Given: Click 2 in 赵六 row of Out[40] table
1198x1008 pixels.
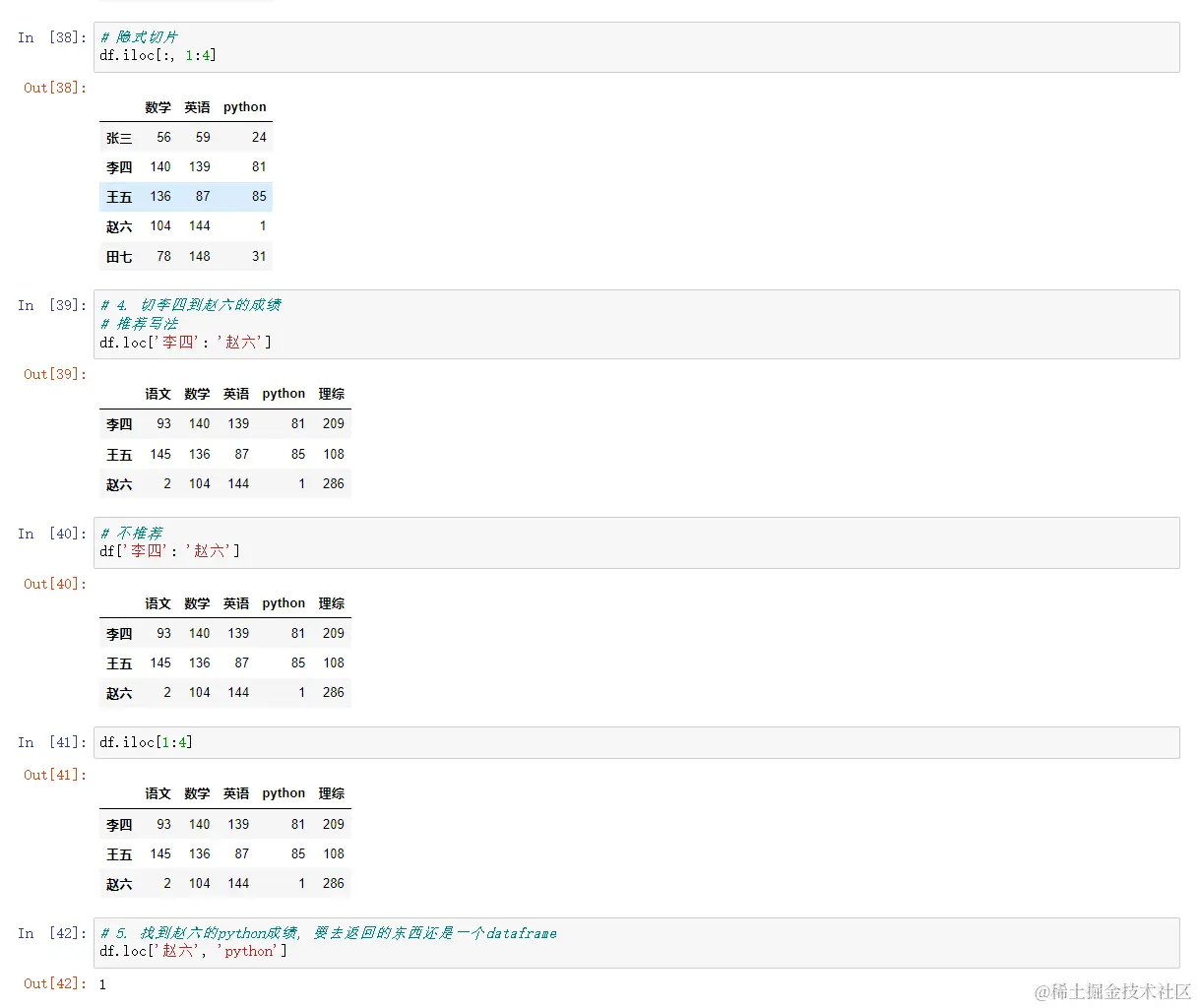Looking at the screenshot, I should click(x=167, y=693).
